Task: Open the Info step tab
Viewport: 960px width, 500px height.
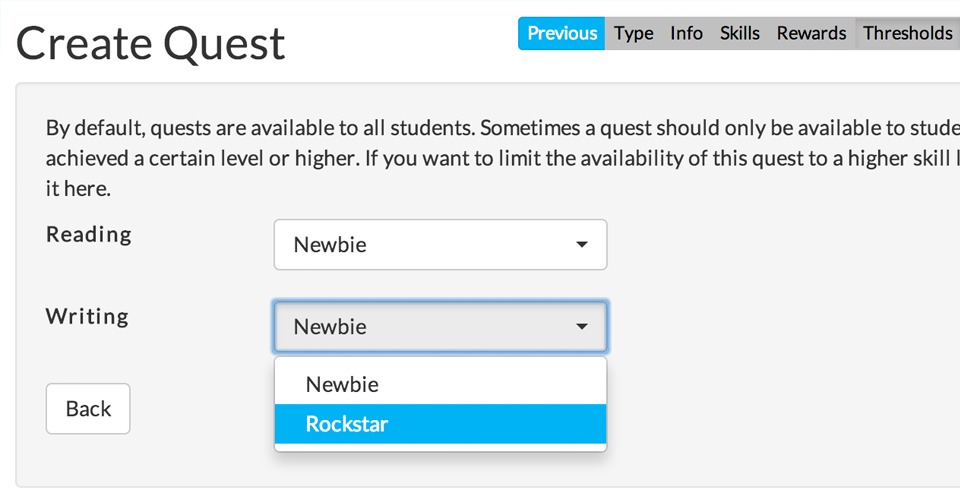Action: (x=686, y=33)
